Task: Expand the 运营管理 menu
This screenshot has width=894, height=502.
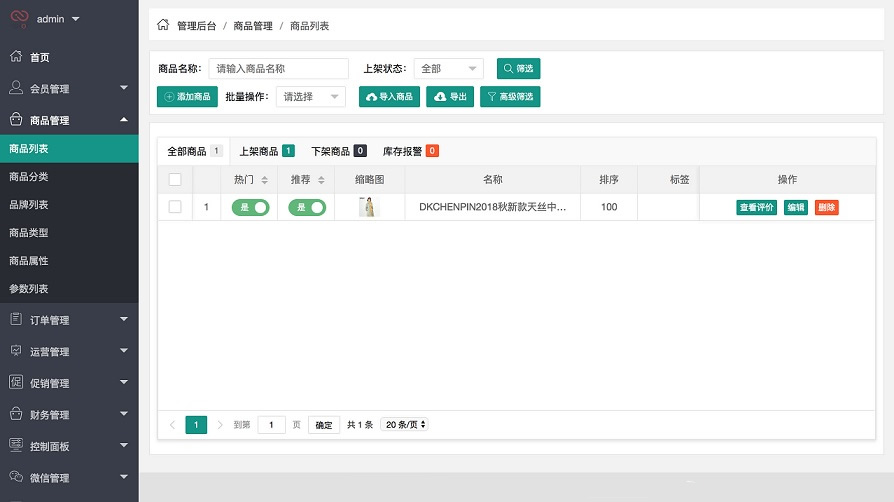Action: click(x=124, y=350)
